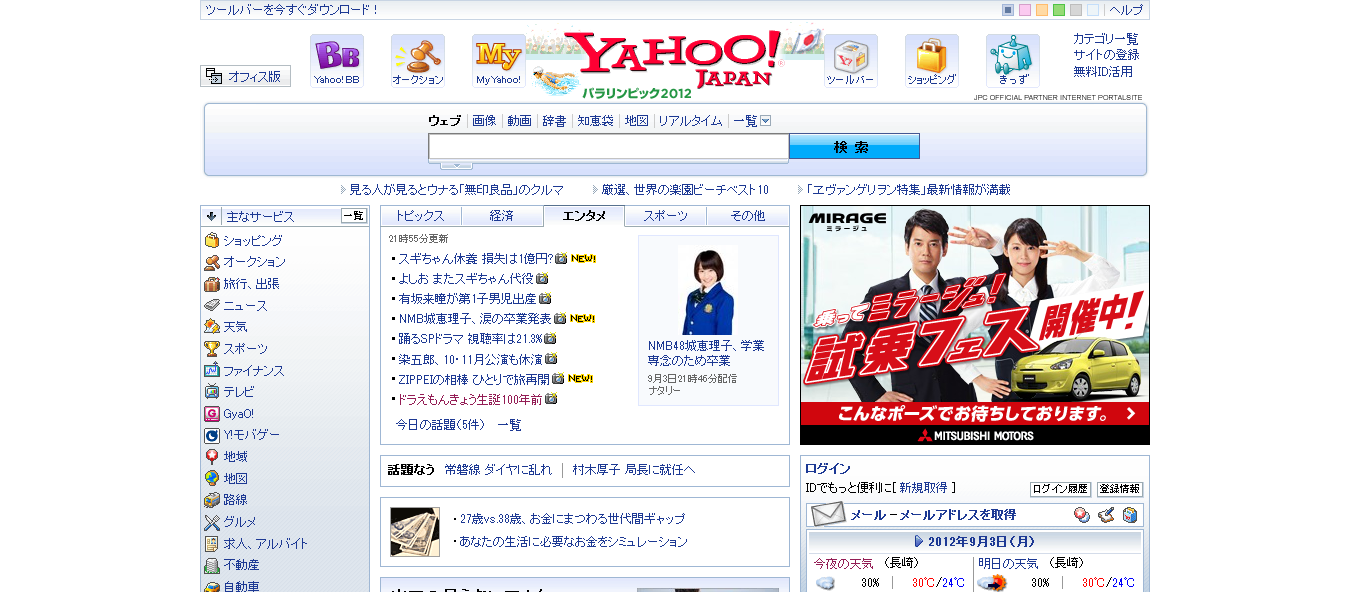The image size is (1349, 592).
Task: Click the ショッピング icon in the sidebar
Action: [x=212, y=241]
